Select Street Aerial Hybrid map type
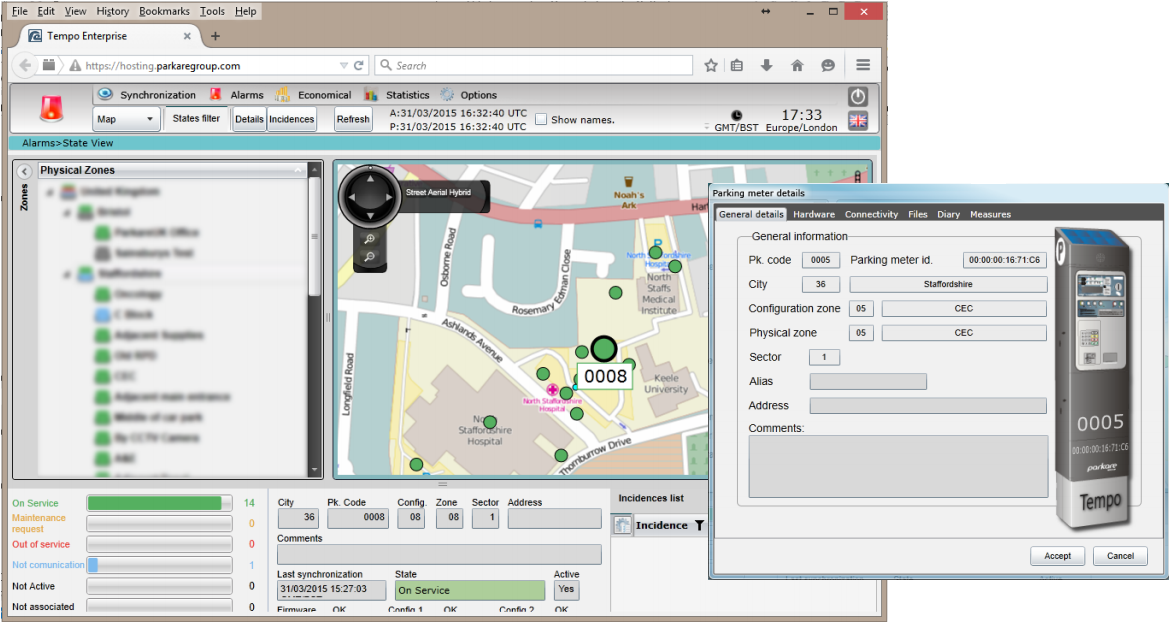 438,192
